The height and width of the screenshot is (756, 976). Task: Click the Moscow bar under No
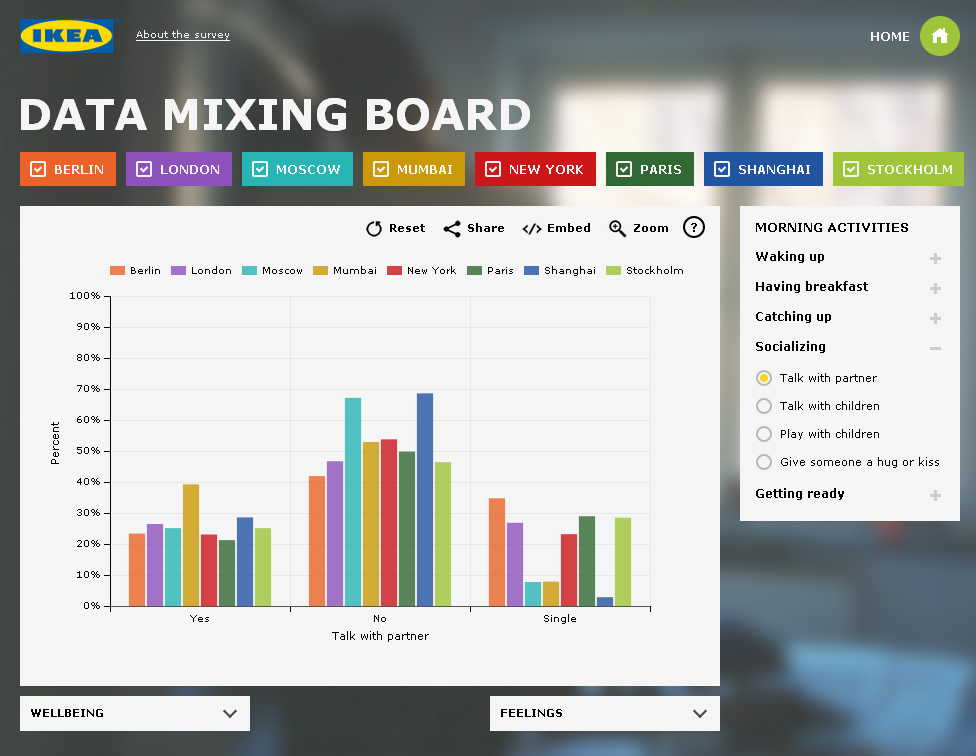[353, 501]
